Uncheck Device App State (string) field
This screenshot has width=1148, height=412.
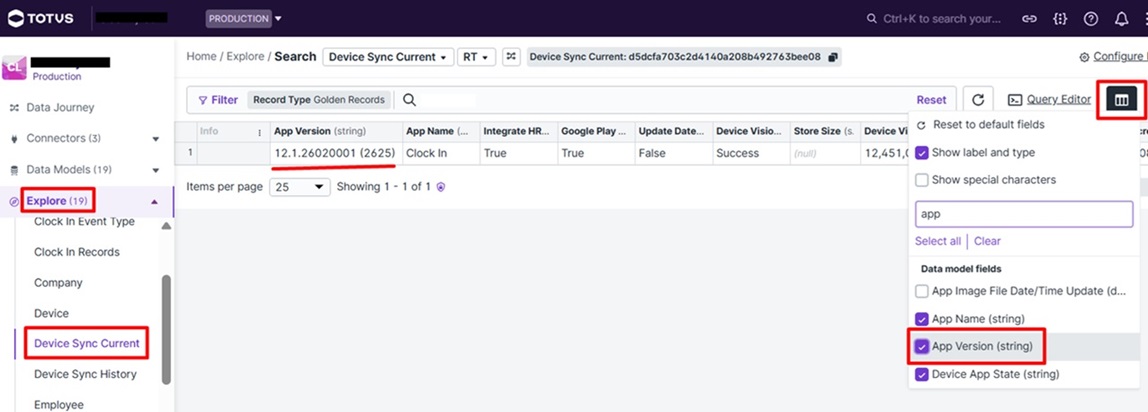pos(922,374)
